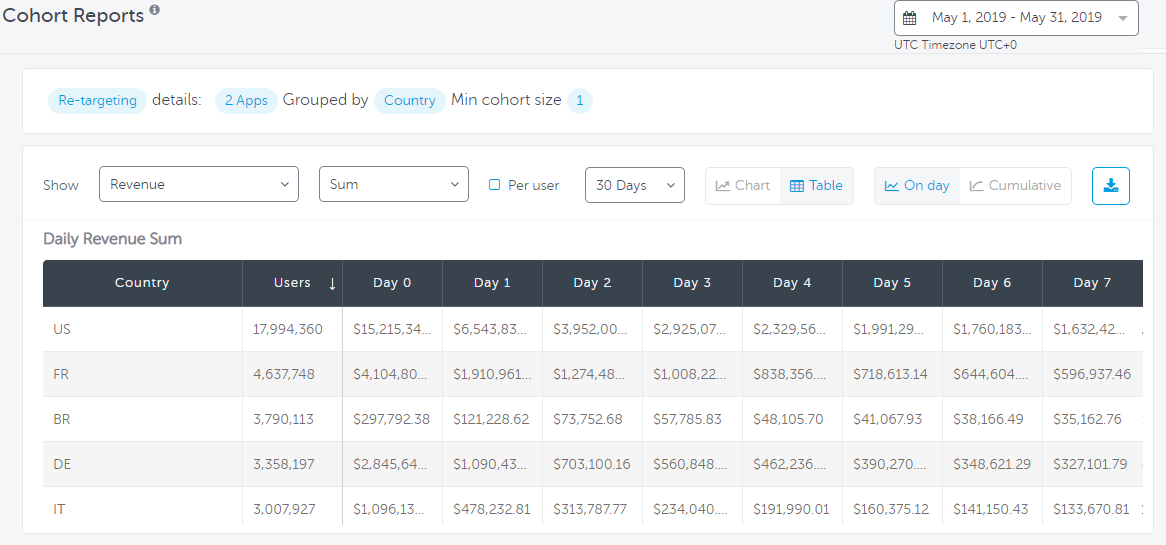The image size is (1166, 545).
Task: Open the Revenue metric dropdown
Action: point(198,185)
